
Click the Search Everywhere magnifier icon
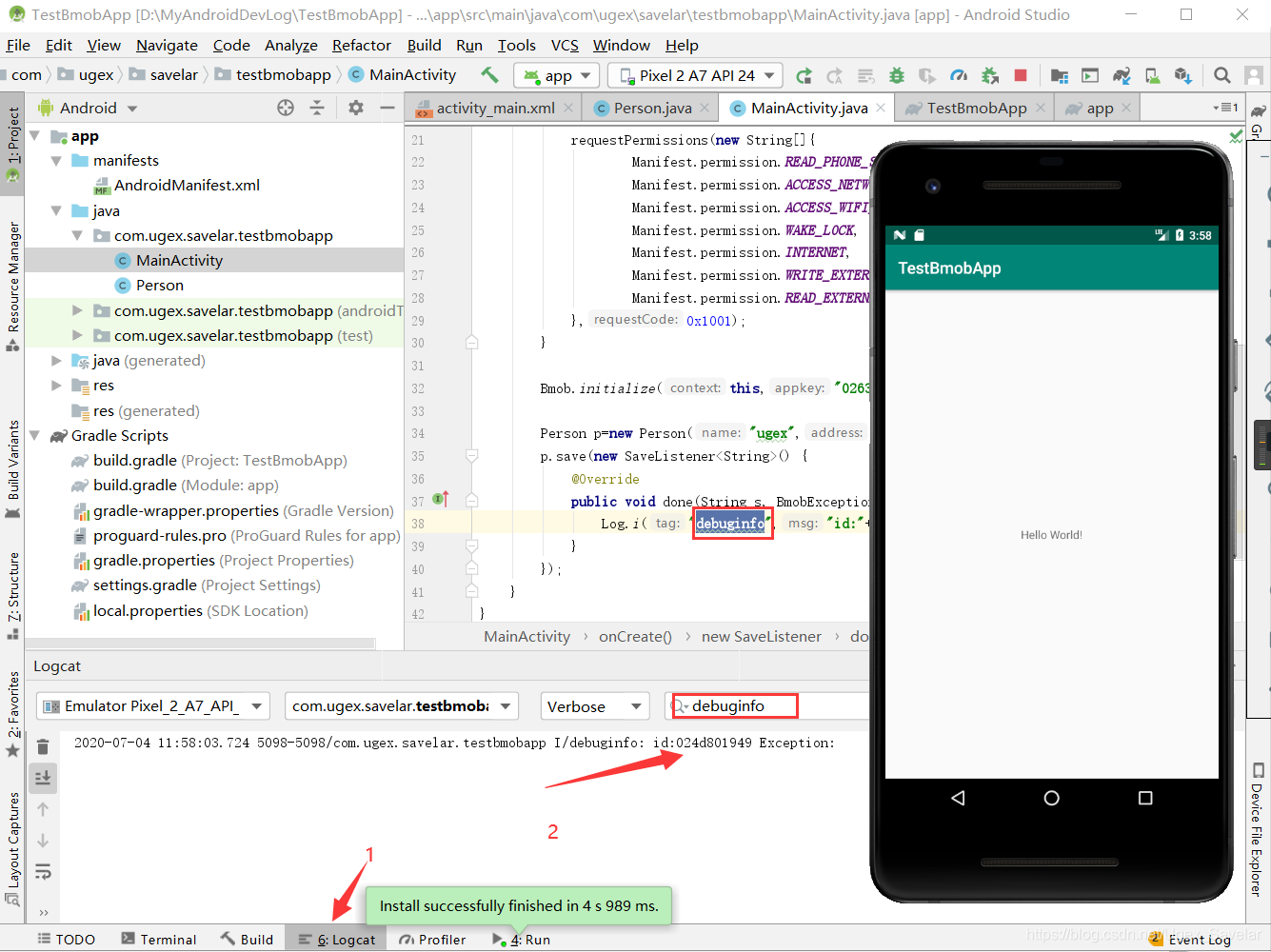[1222, 75]
